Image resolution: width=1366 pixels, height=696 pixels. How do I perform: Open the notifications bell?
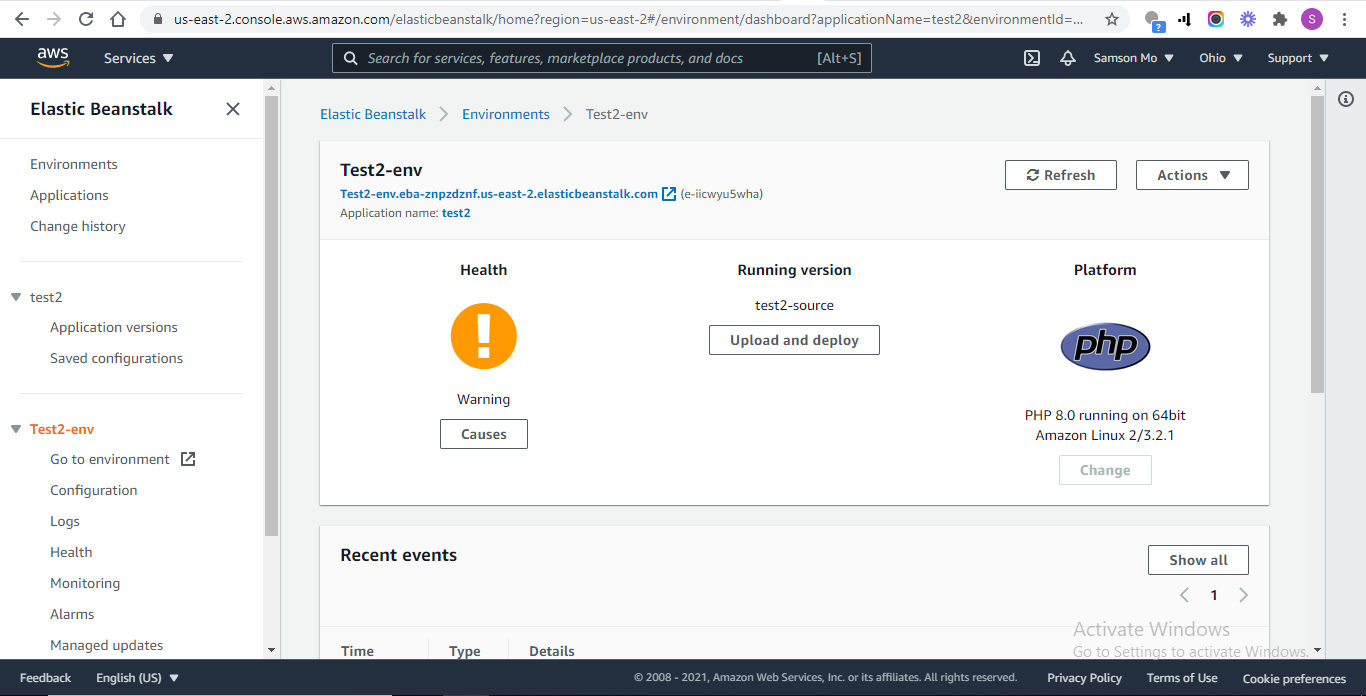[1067, 58]
